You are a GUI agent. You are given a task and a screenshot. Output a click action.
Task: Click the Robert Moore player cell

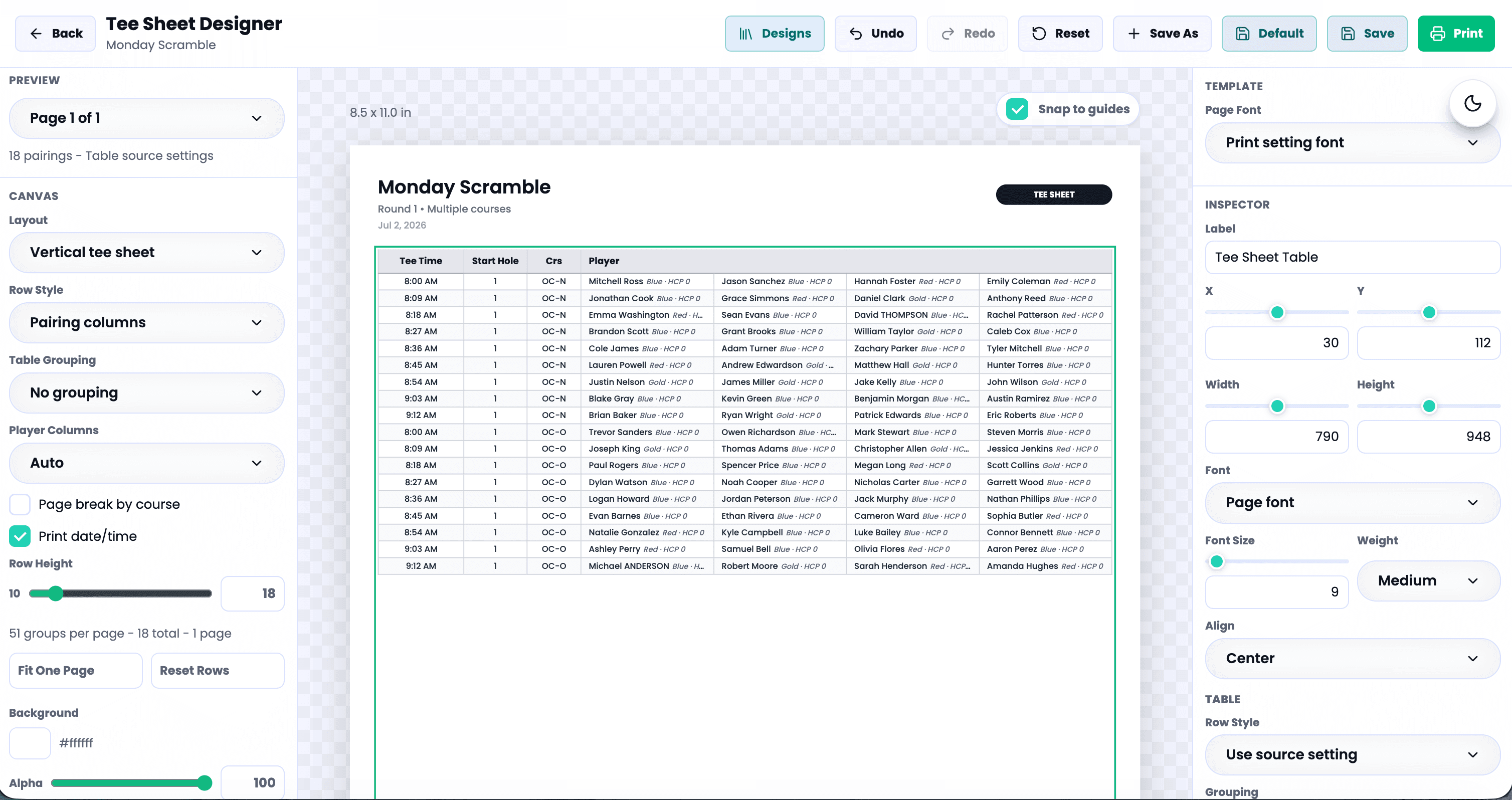(780, 566)
